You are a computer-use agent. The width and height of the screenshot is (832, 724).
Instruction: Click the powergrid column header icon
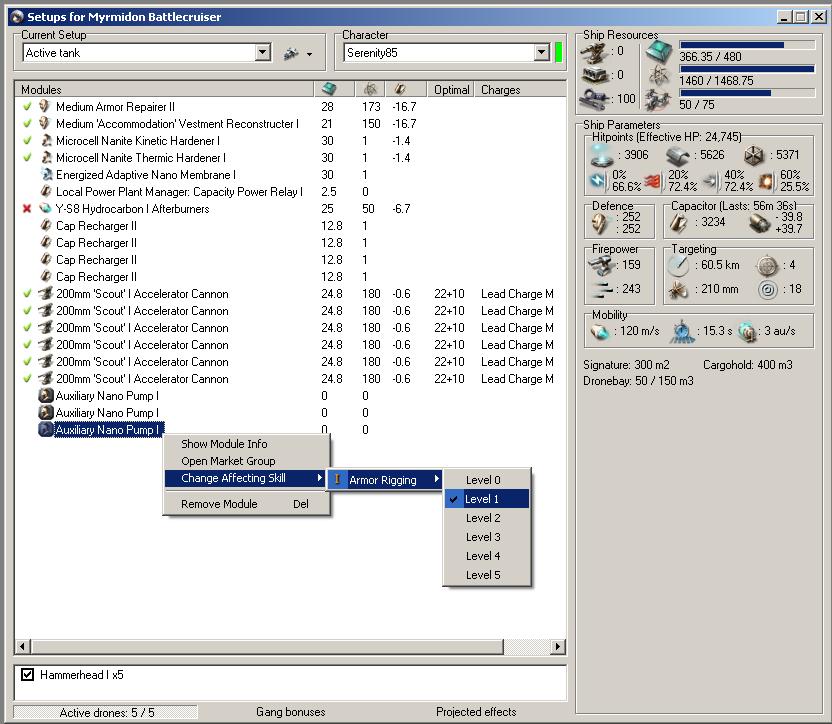pyautogui.click(x=368, y=89)
